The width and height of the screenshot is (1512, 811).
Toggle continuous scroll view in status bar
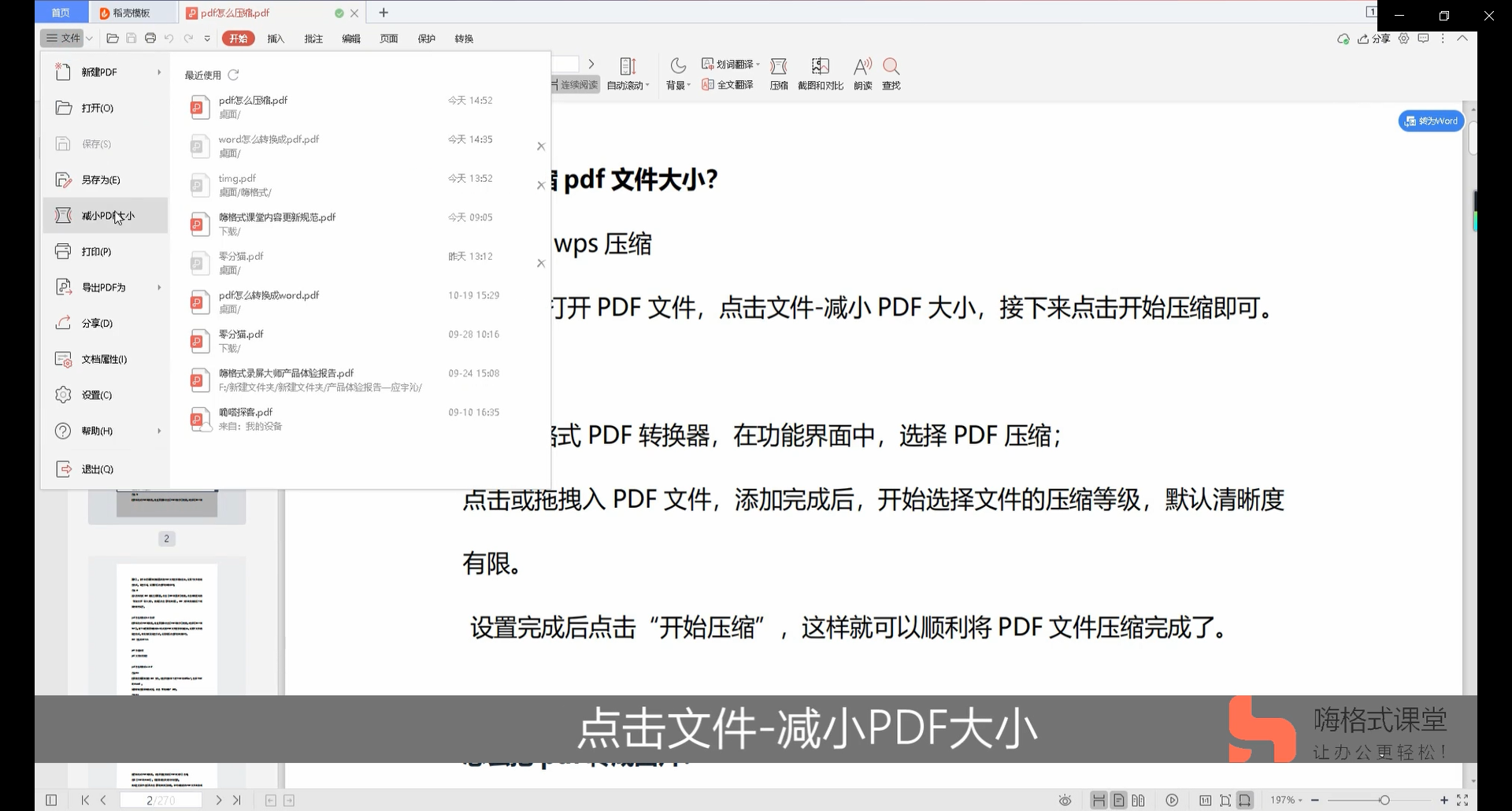coord(1099,800)
